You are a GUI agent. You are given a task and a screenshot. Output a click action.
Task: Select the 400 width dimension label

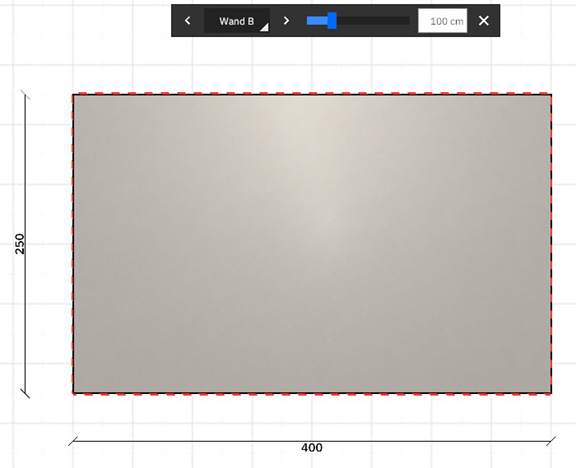[312, 448]
